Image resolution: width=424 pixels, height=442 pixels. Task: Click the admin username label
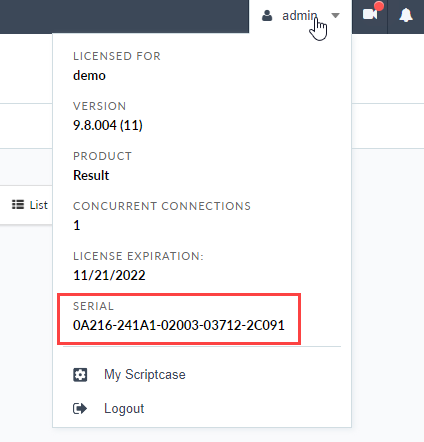(299, 16)
